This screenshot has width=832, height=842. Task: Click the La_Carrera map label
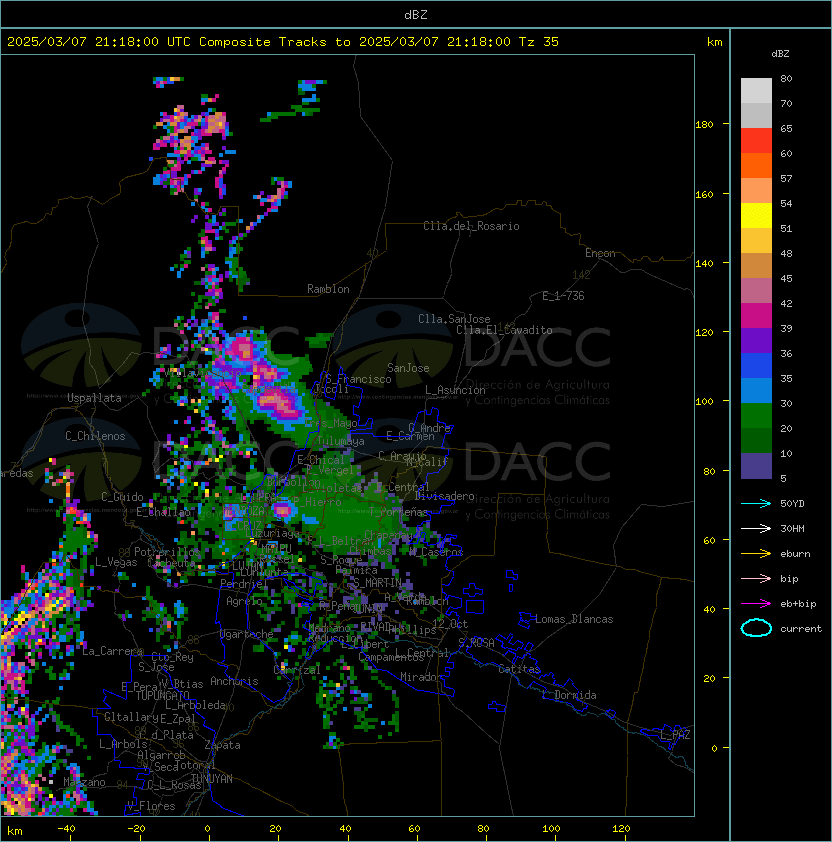[113, 651]
